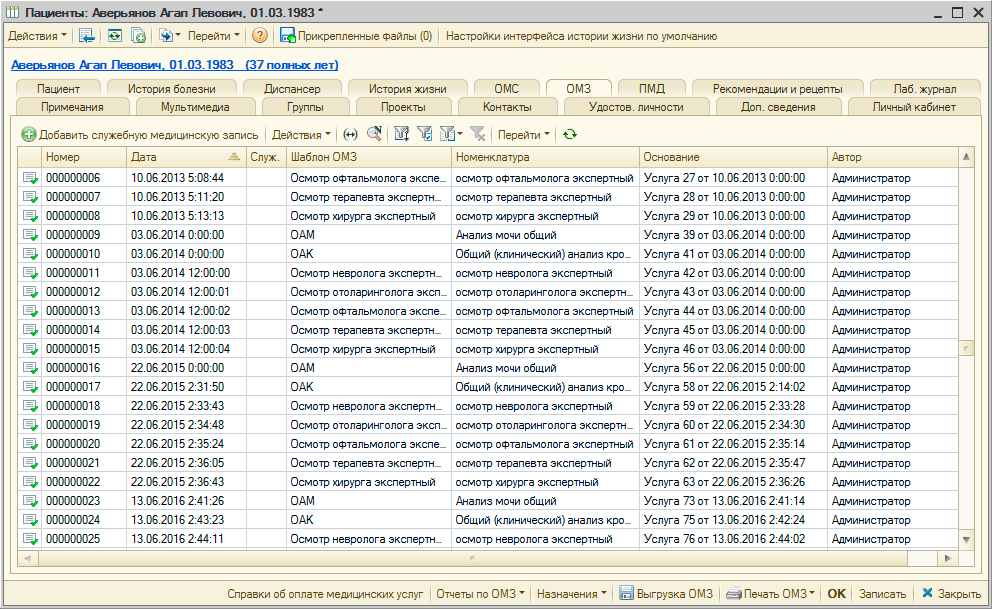Click the search magnifier icon in the records toolbar

[x=374, y=134]
